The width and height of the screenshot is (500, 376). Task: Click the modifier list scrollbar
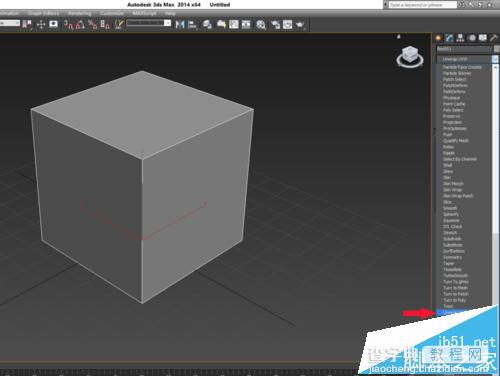click(x=495, y=183)
